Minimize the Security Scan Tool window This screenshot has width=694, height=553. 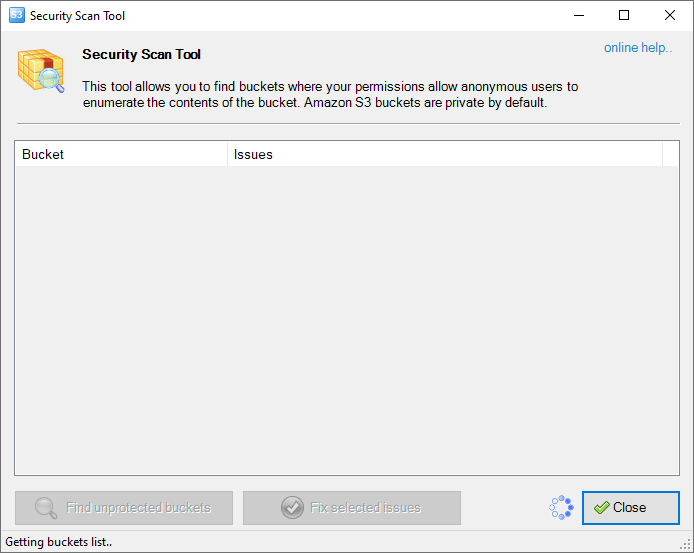pos(579,15)
